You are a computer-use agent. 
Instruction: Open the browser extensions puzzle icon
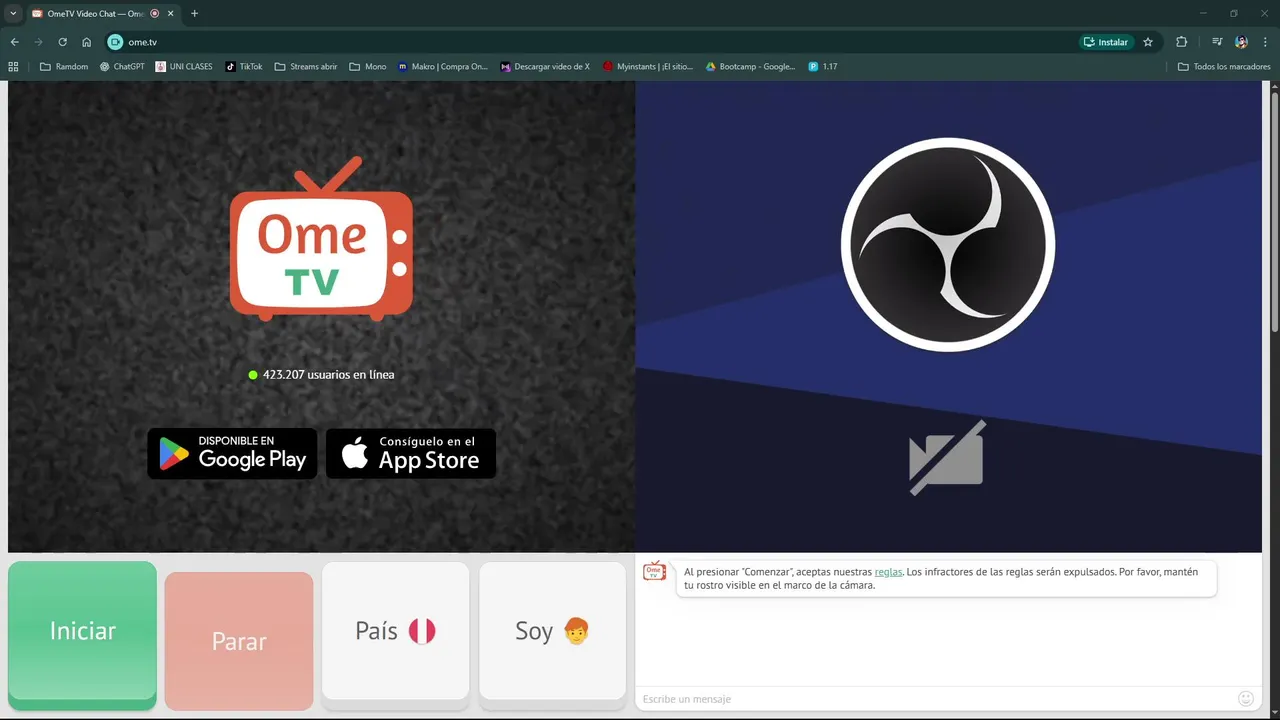click(x=1181, y=42)
